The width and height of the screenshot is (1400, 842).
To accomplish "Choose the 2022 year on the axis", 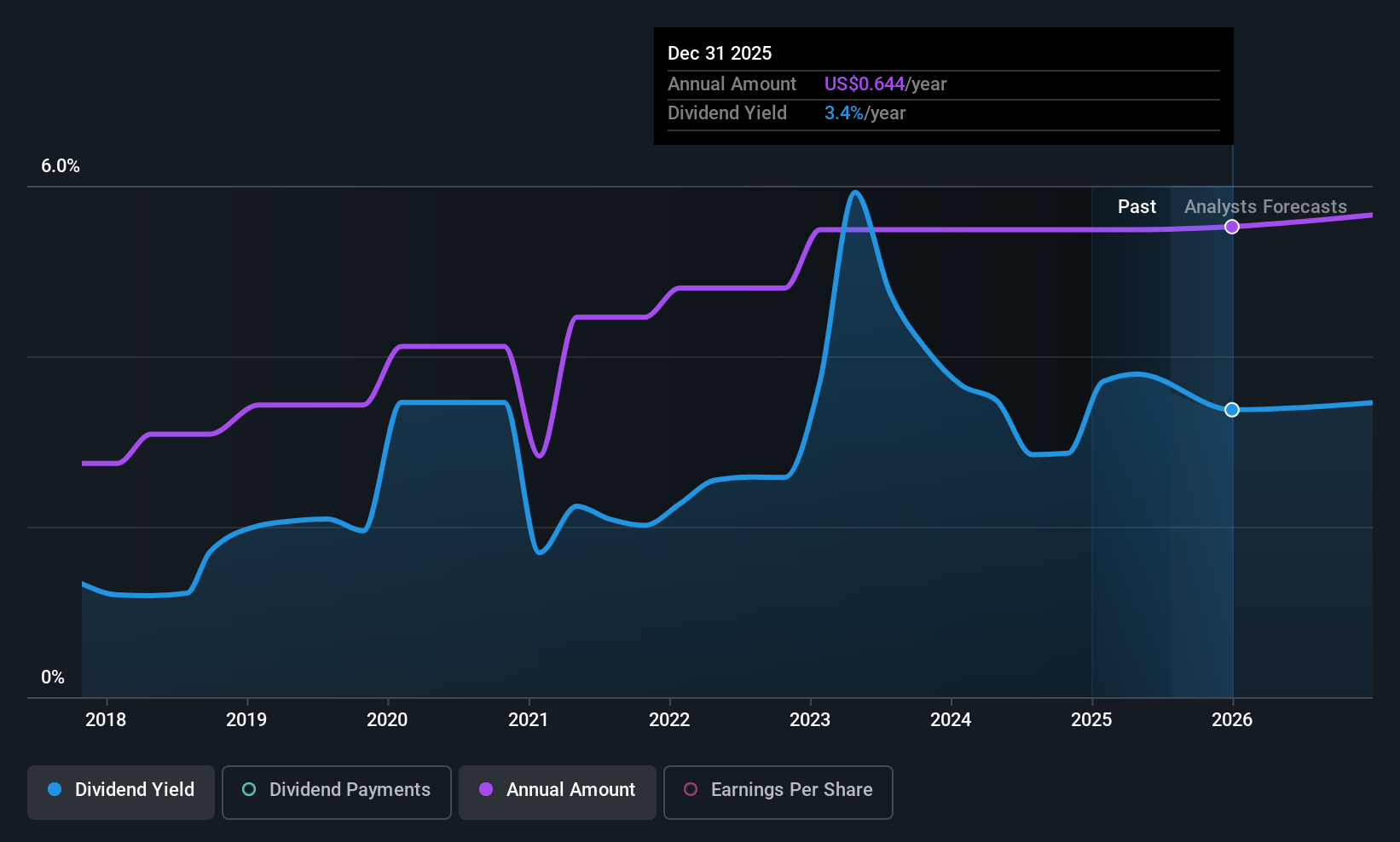I will [669, 720].
